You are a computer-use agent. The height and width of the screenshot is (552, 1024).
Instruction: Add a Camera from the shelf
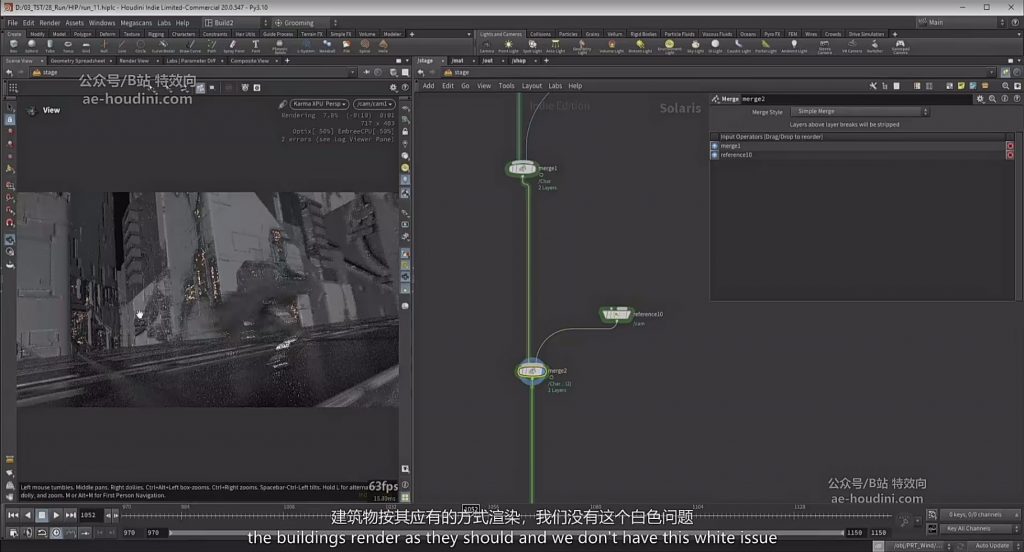(487, 46)
